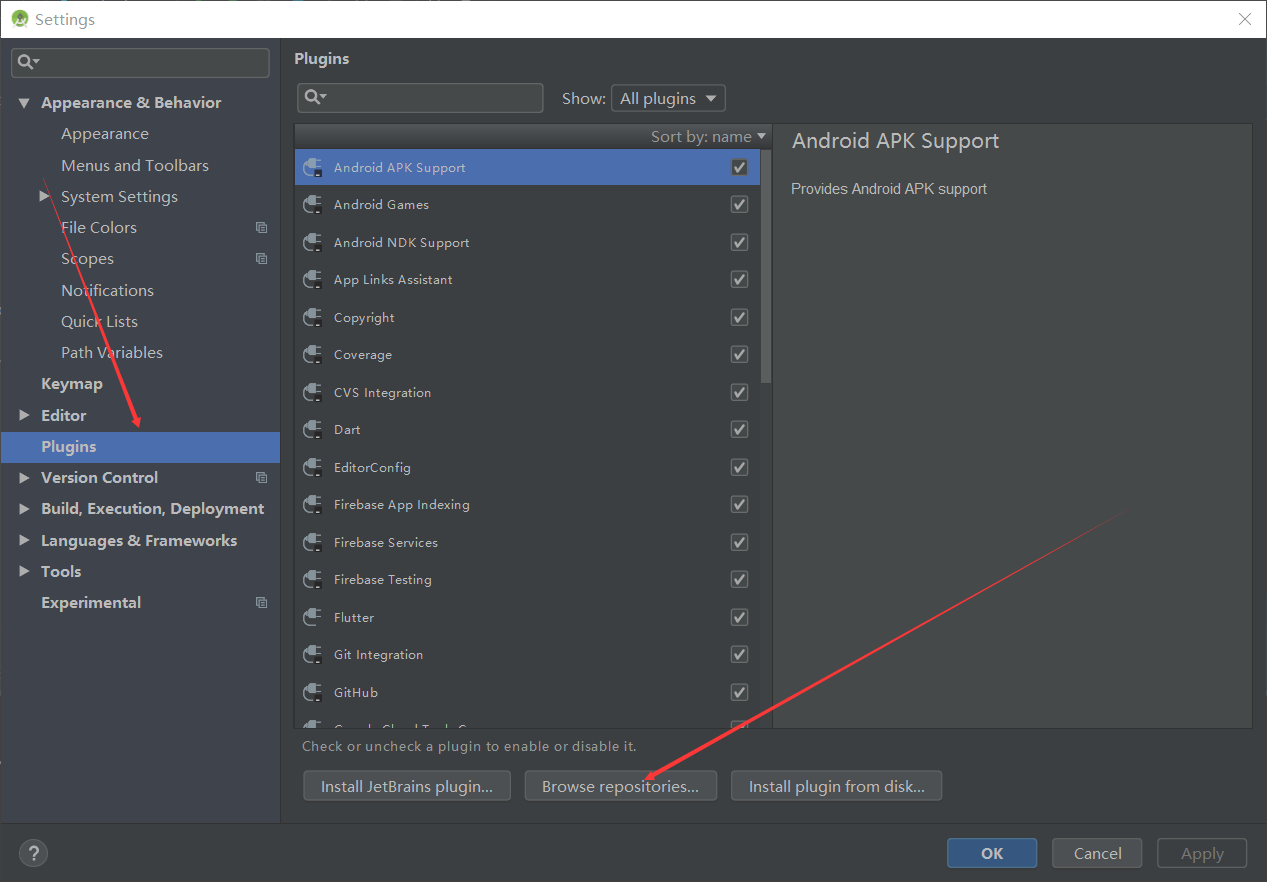Click the project-level icon beside Experimental

262,602
